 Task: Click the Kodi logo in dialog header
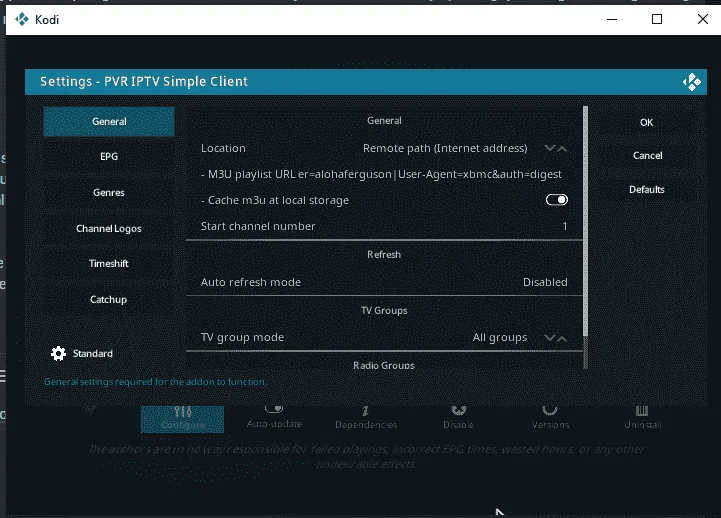[692, 82]
